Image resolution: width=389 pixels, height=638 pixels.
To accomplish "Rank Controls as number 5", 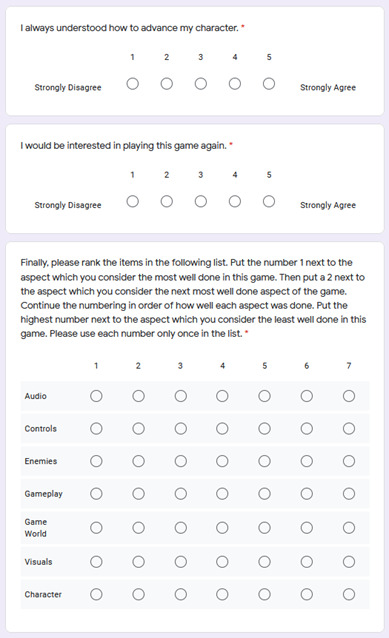I will coord(264,428).
